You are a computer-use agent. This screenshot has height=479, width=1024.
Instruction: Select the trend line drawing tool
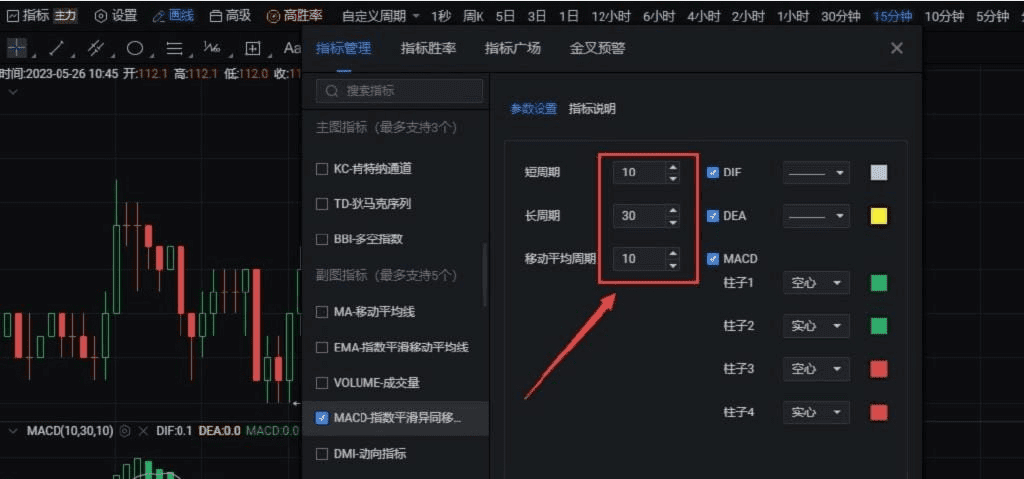pos(57,48)
